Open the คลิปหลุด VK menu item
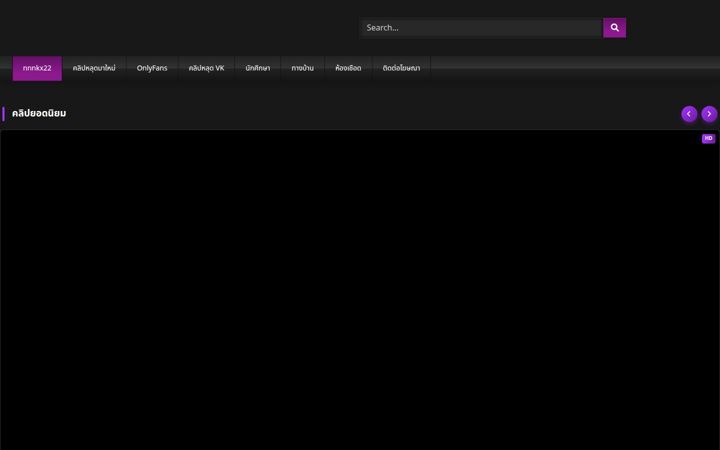720x450 pixels. click(x=206, y=68)
